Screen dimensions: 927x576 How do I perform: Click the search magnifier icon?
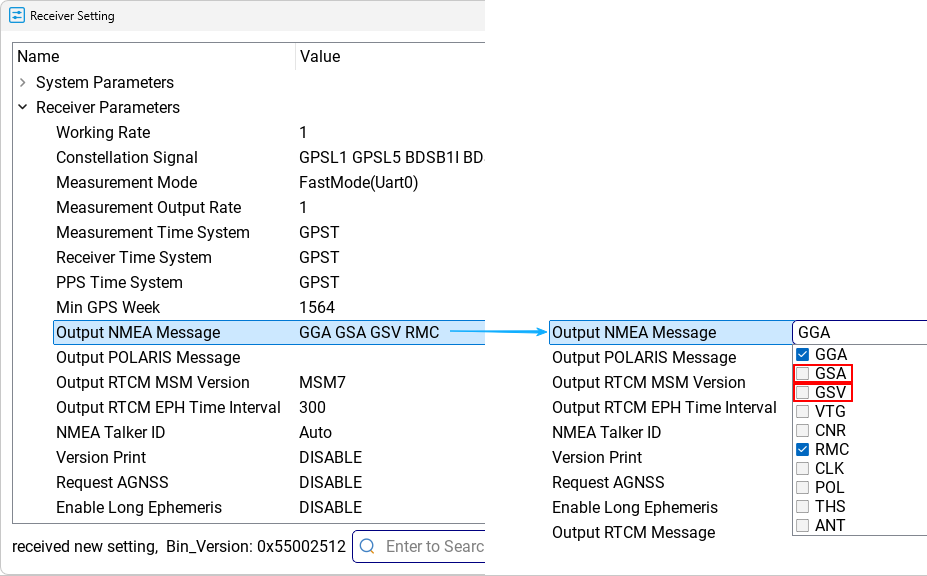367,546
